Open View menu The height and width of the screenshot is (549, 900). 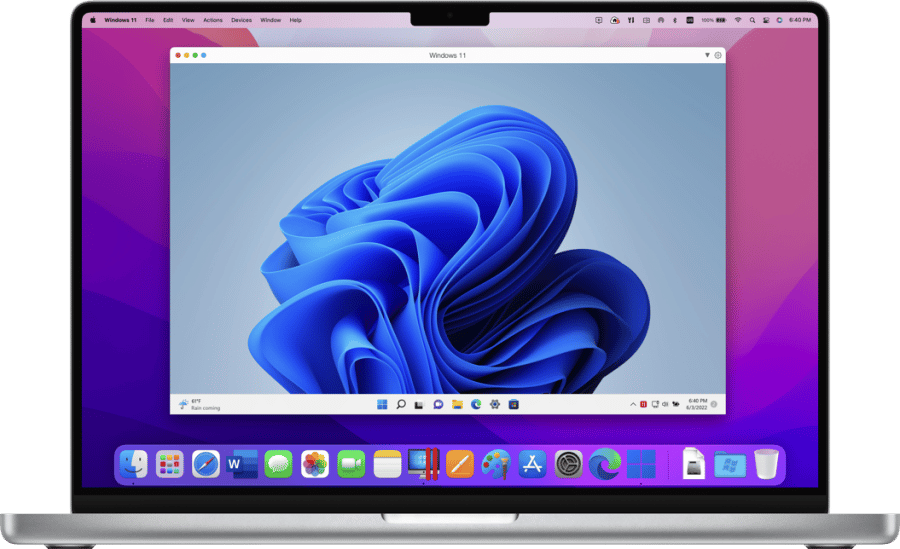pos(188,20)
